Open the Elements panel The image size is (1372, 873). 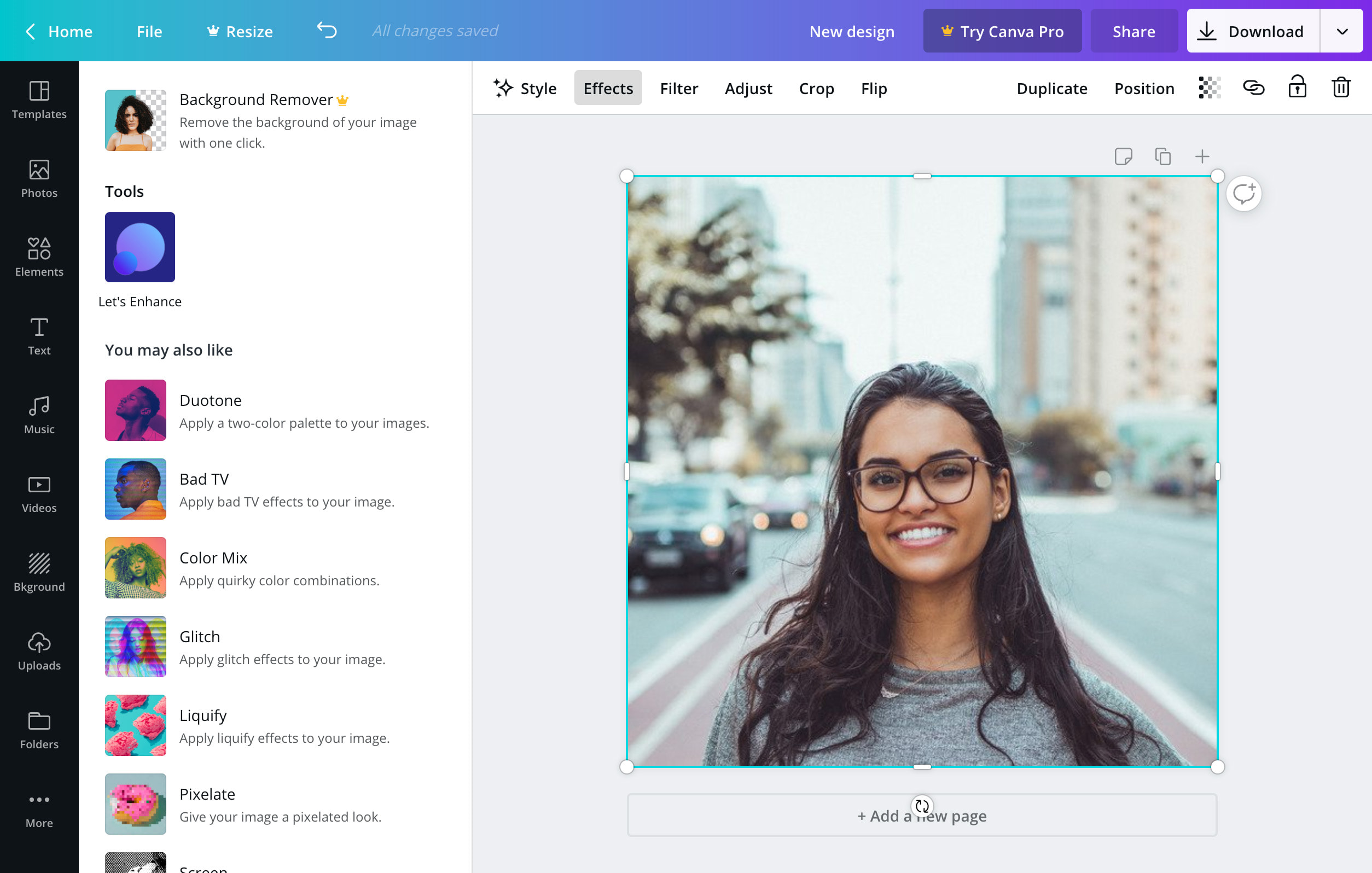click(39, 258)
